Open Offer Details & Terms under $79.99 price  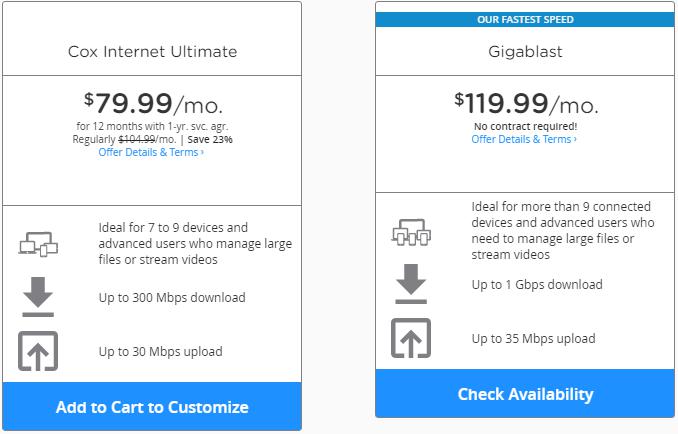click(x=151, y=152)
